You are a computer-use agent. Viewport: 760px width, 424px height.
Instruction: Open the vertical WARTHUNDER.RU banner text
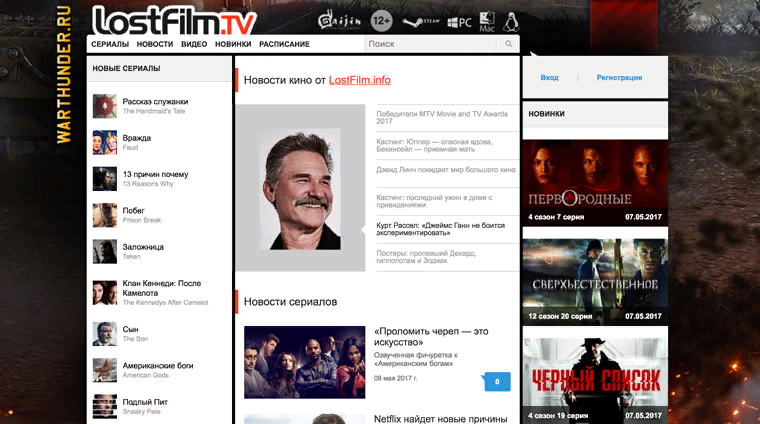64,74
